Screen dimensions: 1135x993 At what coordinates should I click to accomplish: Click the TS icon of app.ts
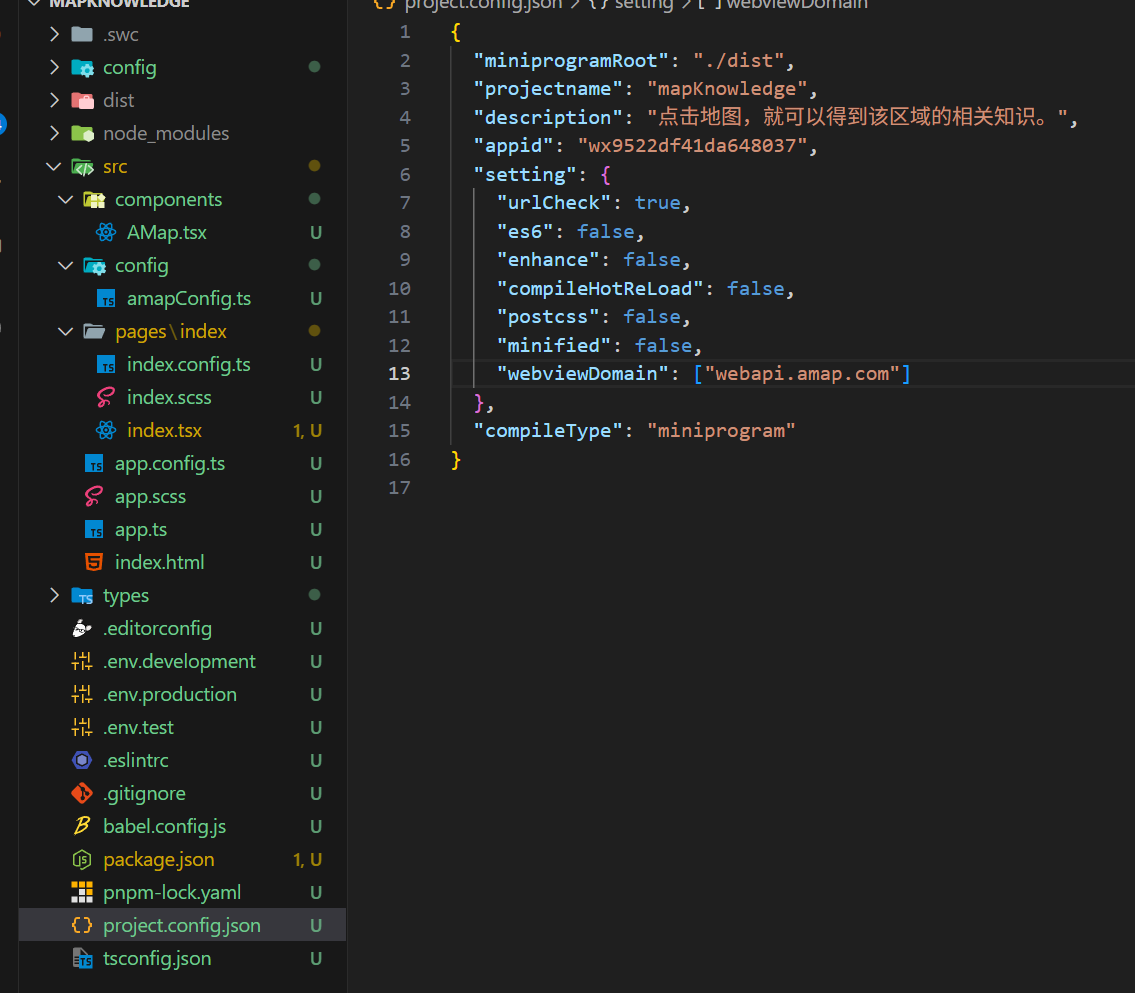(94, 529)
